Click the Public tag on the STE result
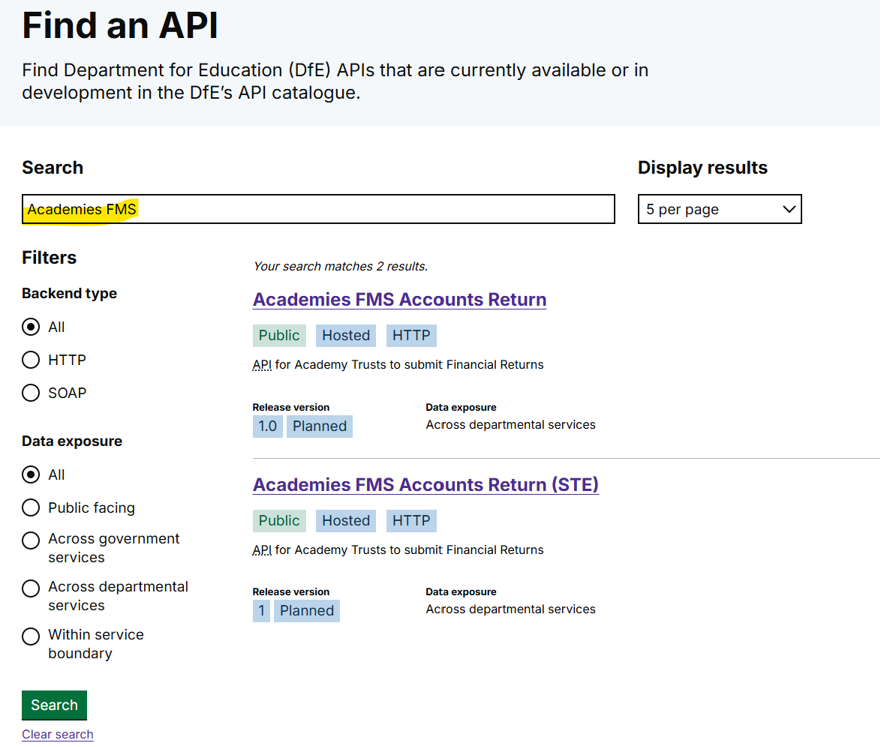 point(279,521)
